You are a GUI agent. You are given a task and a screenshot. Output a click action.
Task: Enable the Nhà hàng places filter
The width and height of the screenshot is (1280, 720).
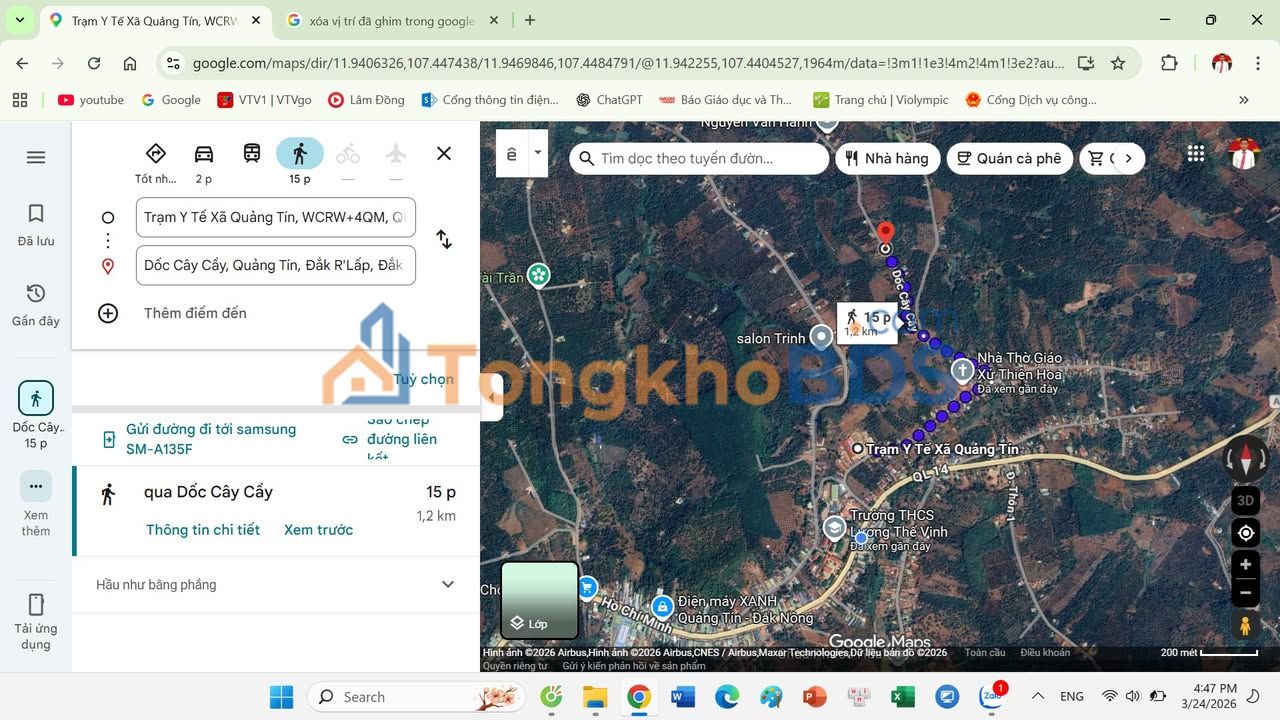[888, 158]
